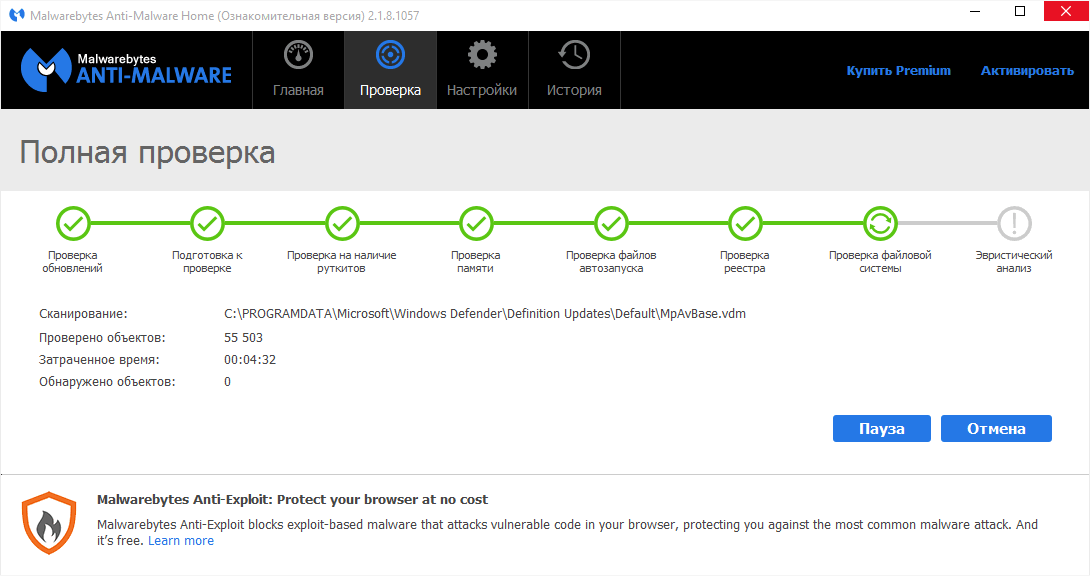Click the Полная проверка heading
Screen dimensions: 1090x576
click(147, 153)
